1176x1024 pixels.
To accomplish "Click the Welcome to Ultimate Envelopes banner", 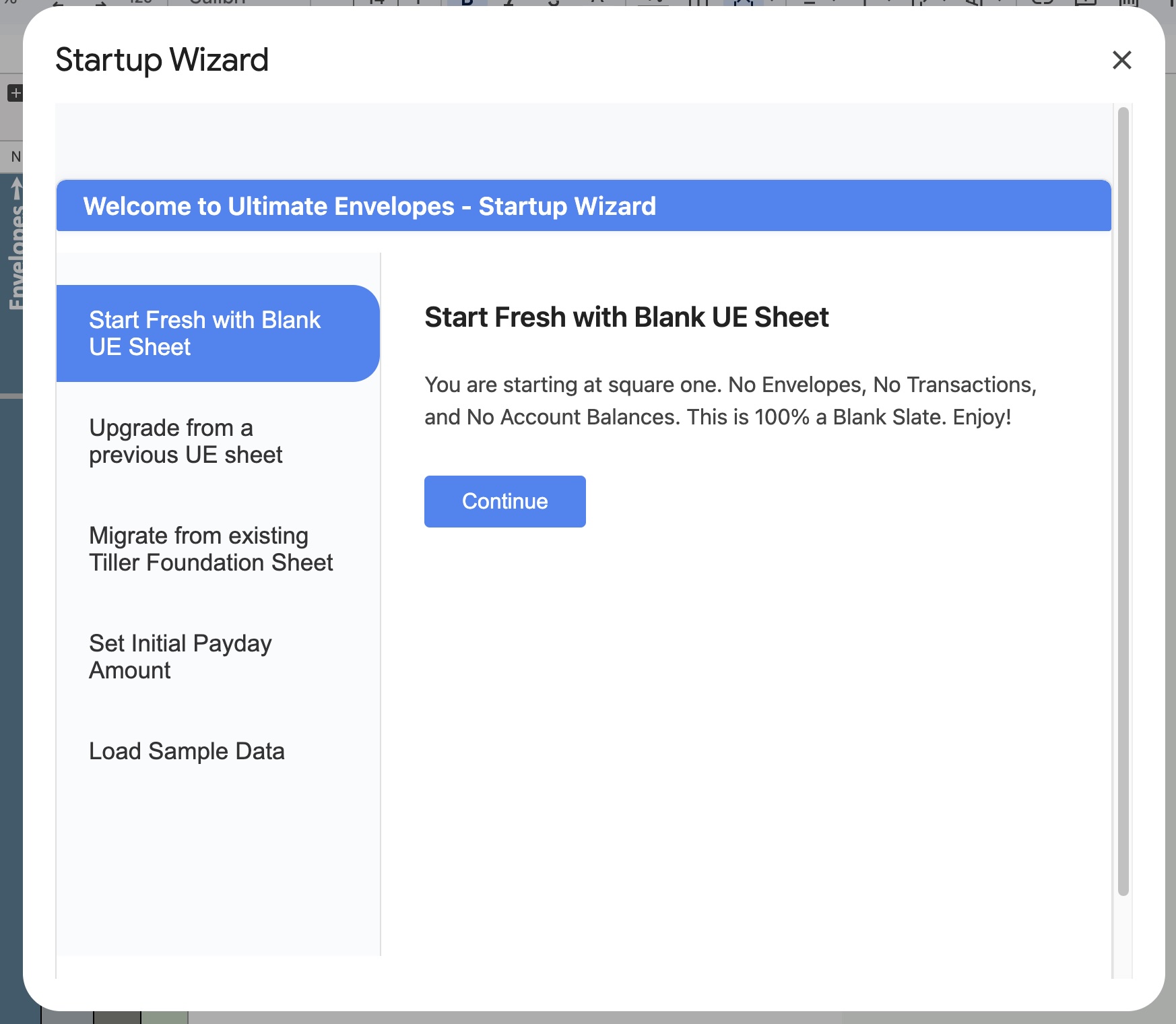I will click(583, 206).
